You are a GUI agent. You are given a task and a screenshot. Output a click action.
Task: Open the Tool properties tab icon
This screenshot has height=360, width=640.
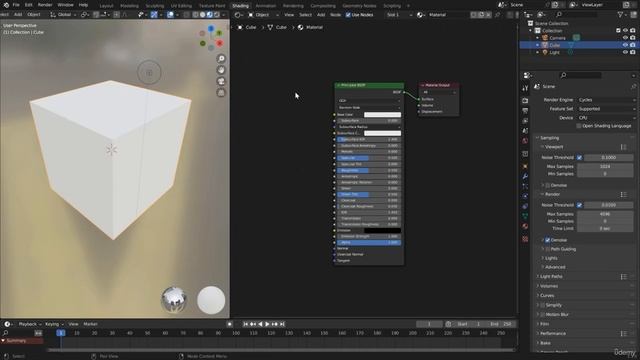(525, 88)
